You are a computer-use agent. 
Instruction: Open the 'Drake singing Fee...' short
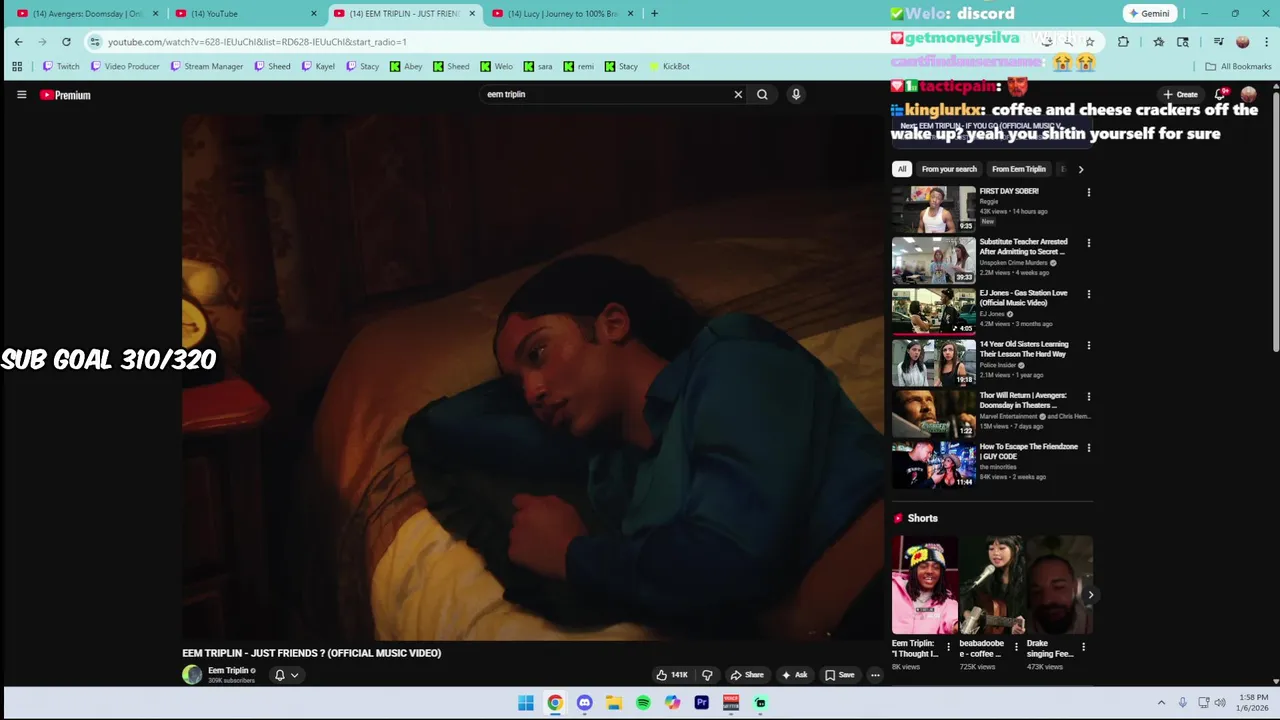point(1060,585)
